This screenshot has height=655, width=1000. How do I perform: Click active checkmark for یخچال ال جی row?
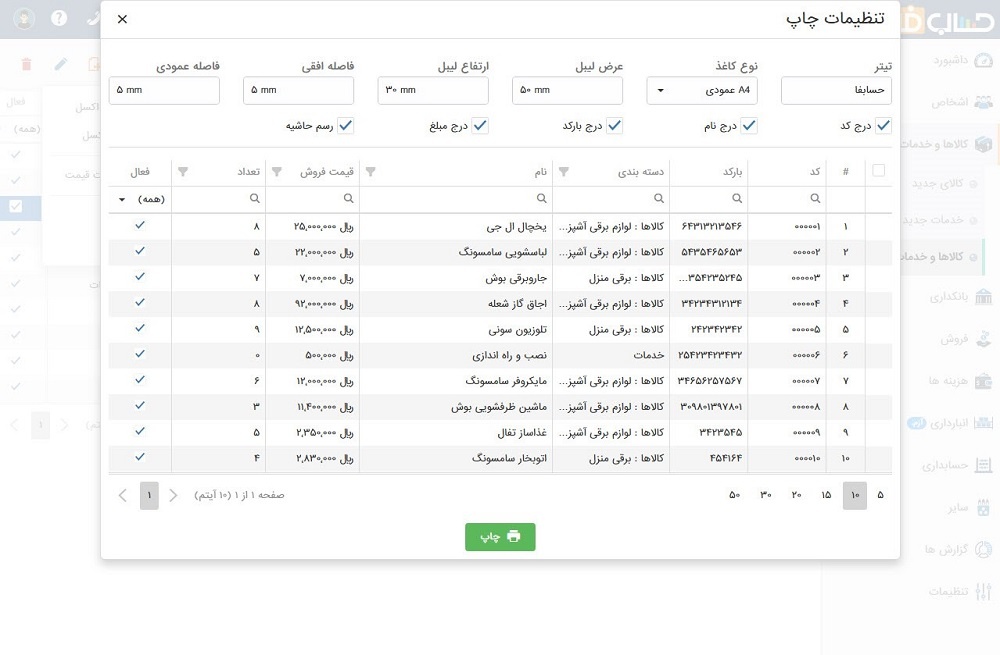tap(140, 225)
